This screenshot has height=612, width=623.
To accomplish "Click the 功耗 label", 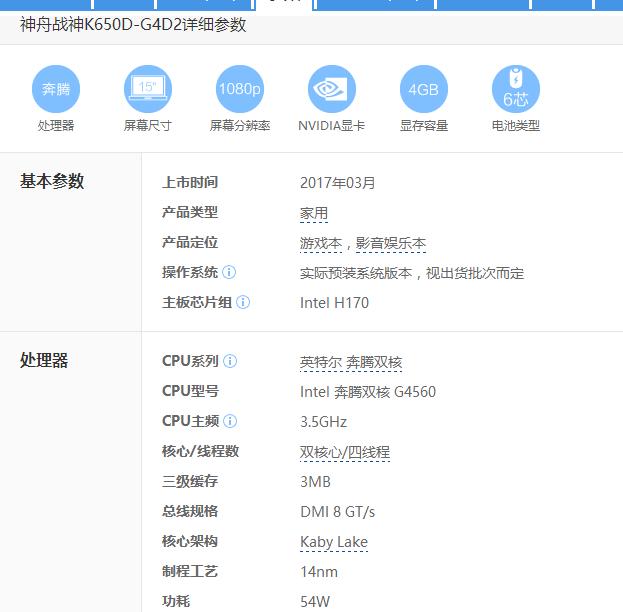I will (176, 601).
